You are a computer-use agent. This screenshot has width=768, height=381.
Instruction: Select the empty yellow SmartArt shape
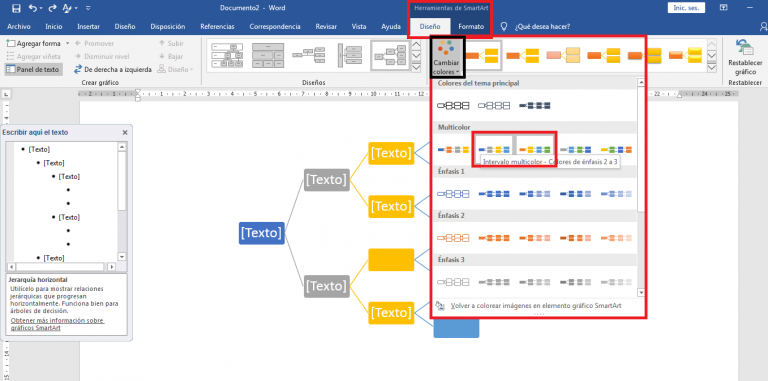(391, 260)
